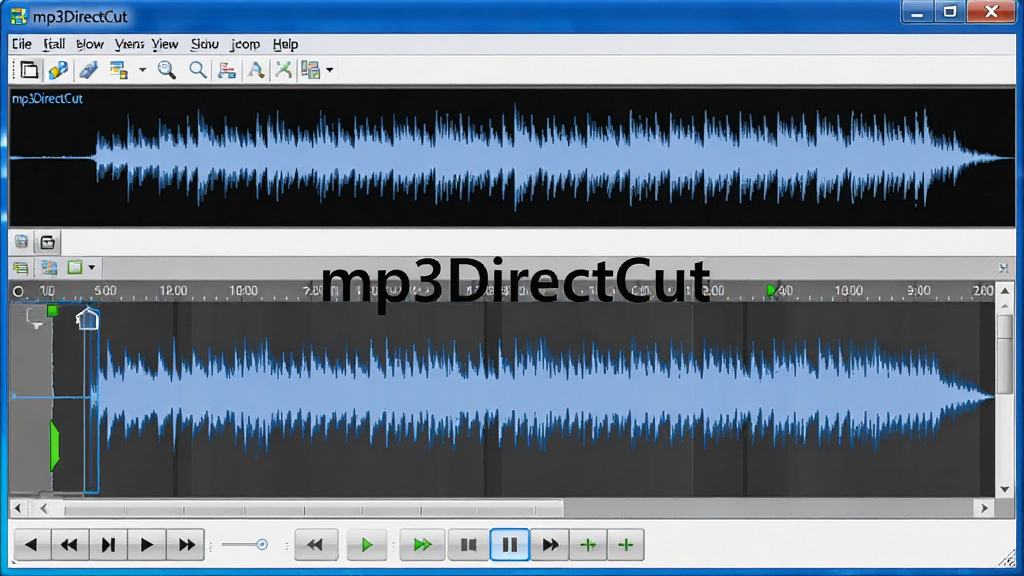Click the down arrow of the vertical scrollbar
The height and width of the screenshot is (576, 1024).
point(1005,489)
